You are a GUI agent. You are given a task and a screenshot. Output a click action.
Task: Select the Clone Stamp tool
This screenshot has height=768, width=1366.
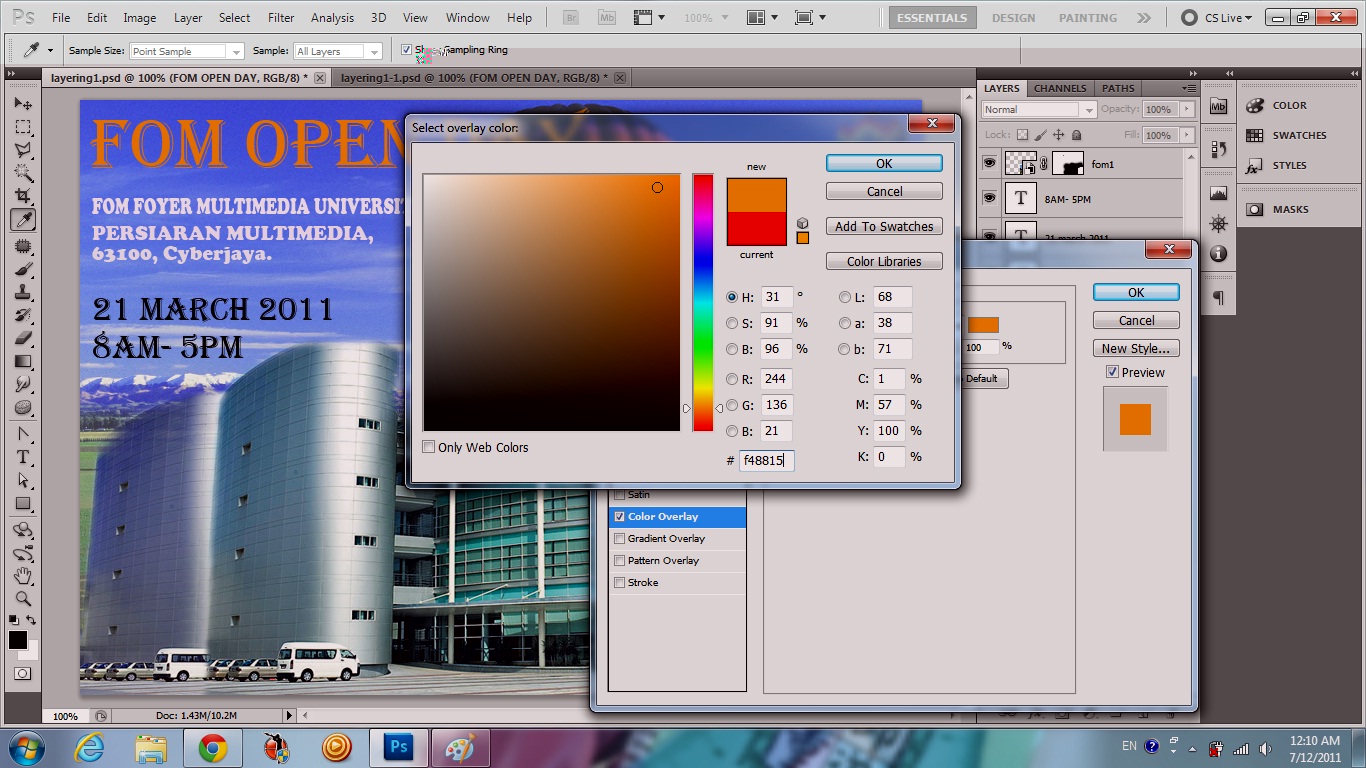click(x=23, y=292)
